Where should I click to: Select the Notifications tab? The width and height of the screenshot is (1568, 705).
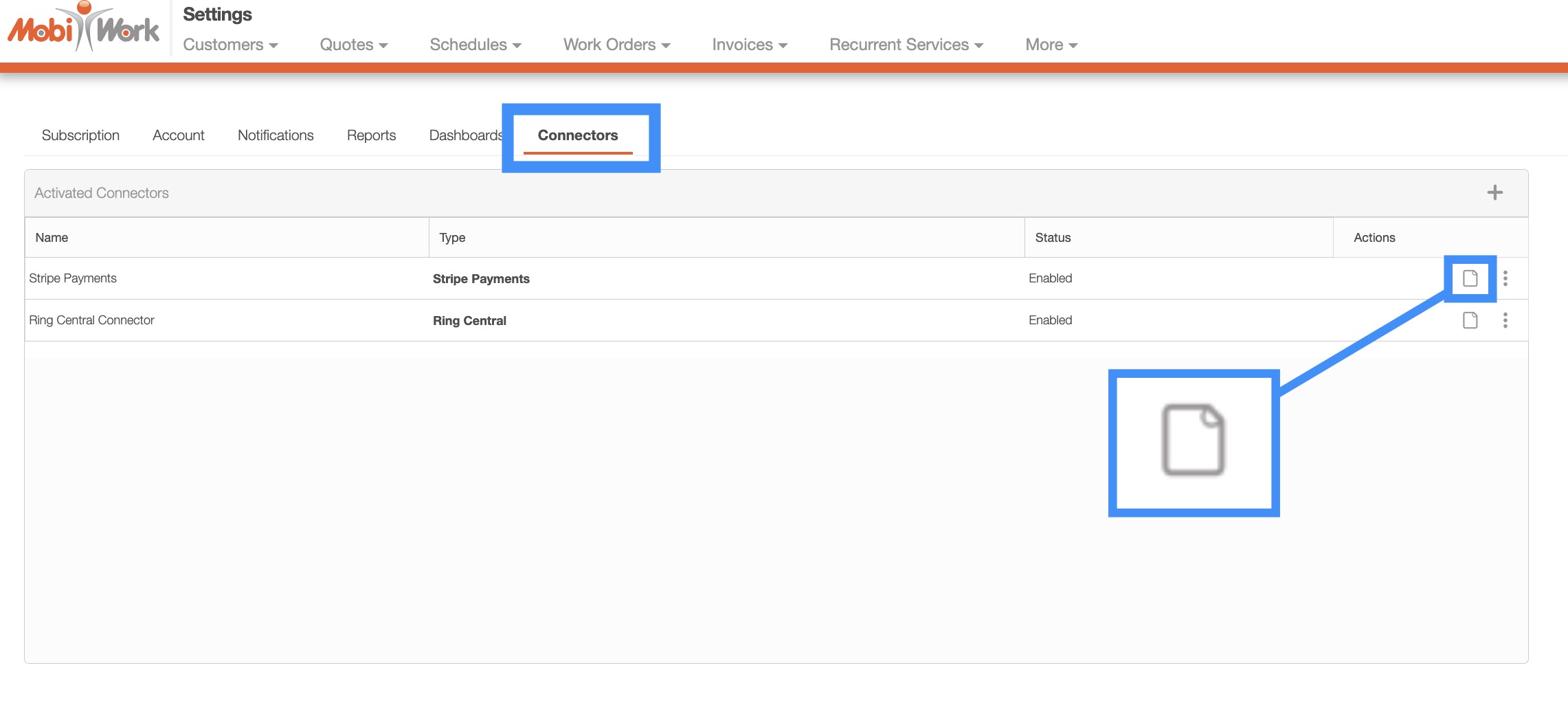(276, 135)
